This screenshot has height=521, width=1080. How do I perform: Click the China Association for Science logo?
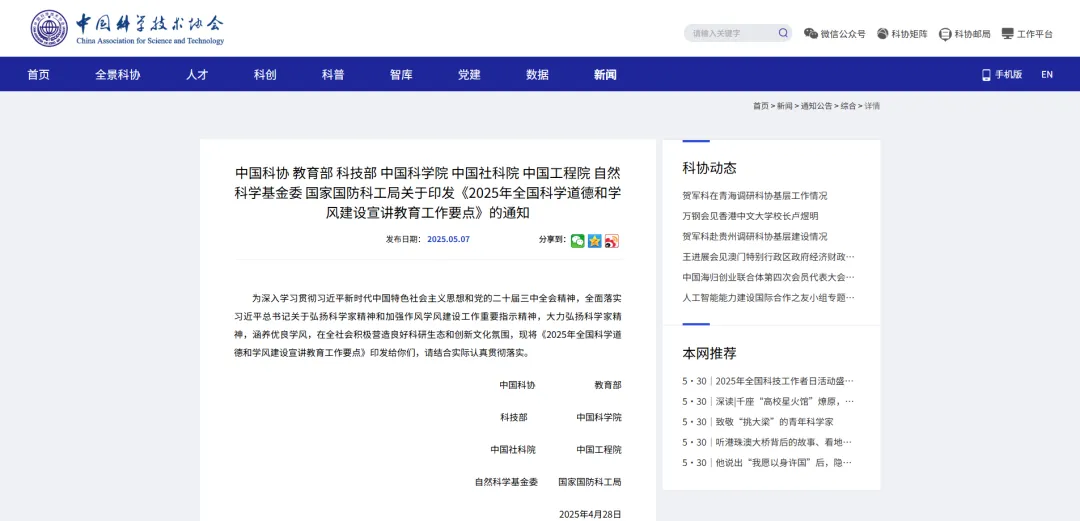tap(127, 28)
